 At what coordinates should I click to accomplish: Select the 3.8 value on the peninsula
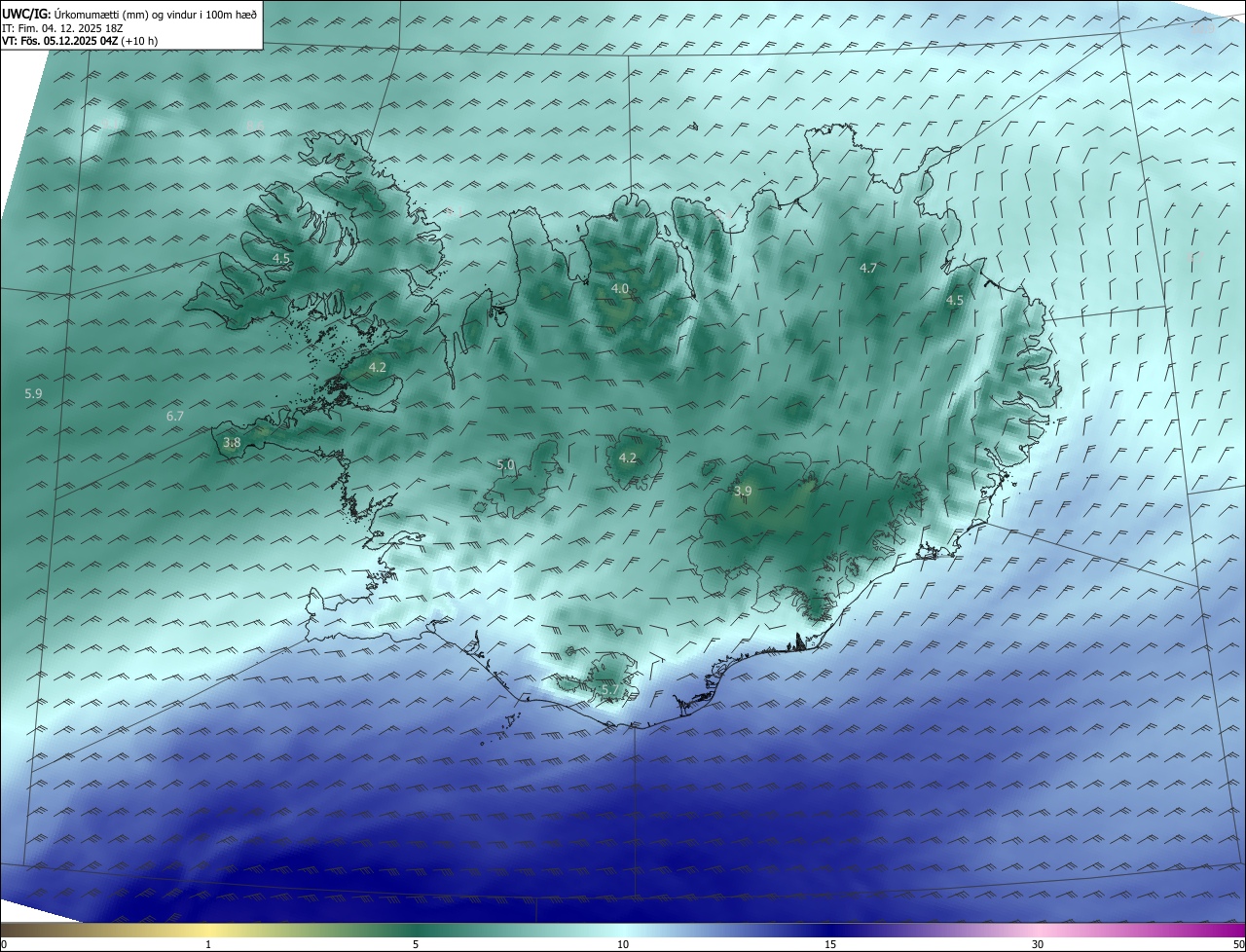click(232, 442)
